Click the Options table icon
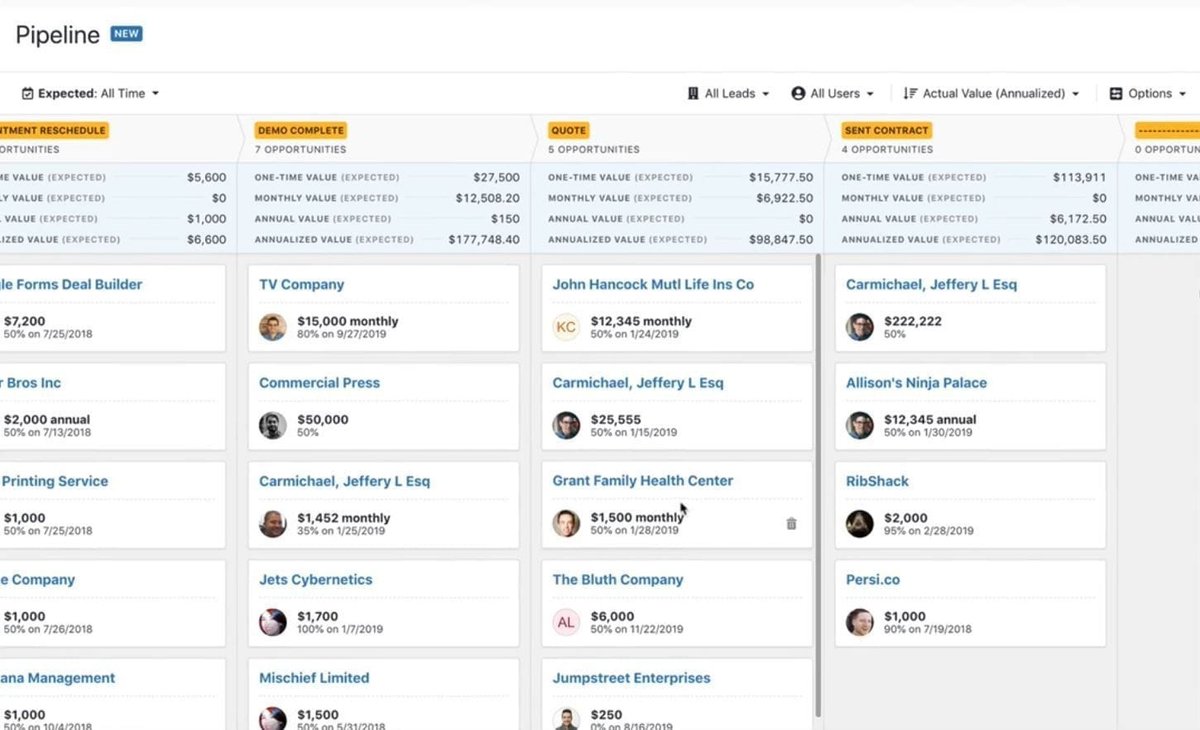This screenshot has width=1200, height=730. 1116,93
